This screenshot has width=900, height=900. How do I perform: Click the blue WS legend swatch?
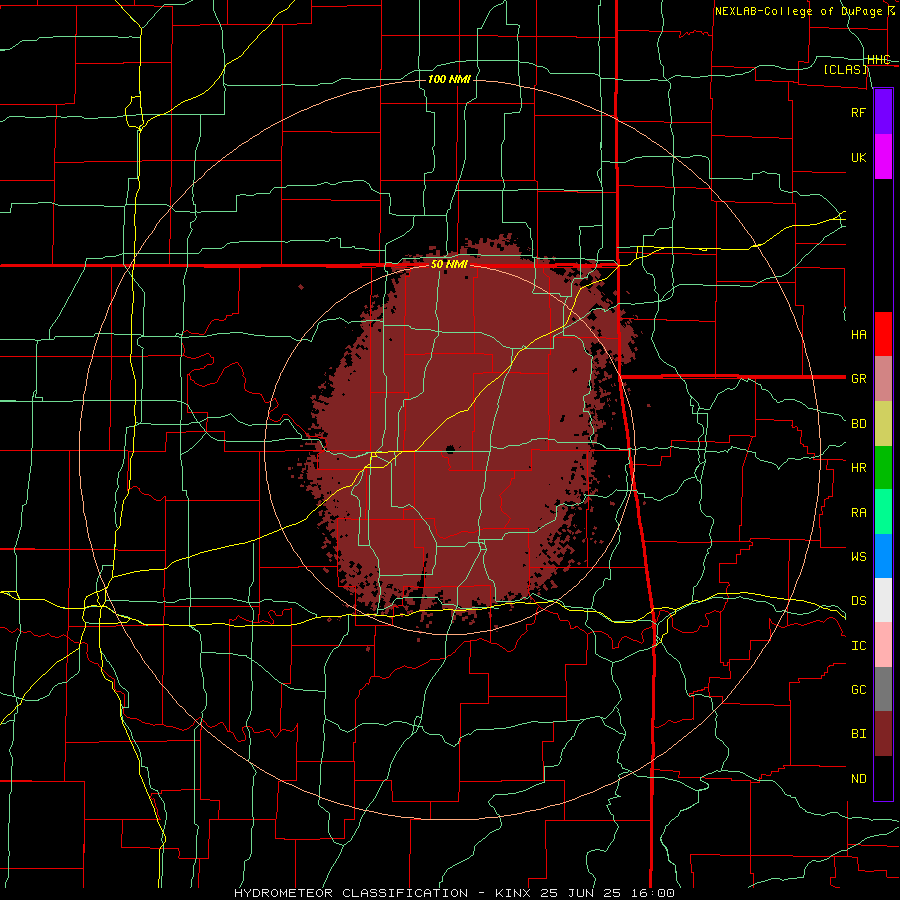tap(883, 556)
